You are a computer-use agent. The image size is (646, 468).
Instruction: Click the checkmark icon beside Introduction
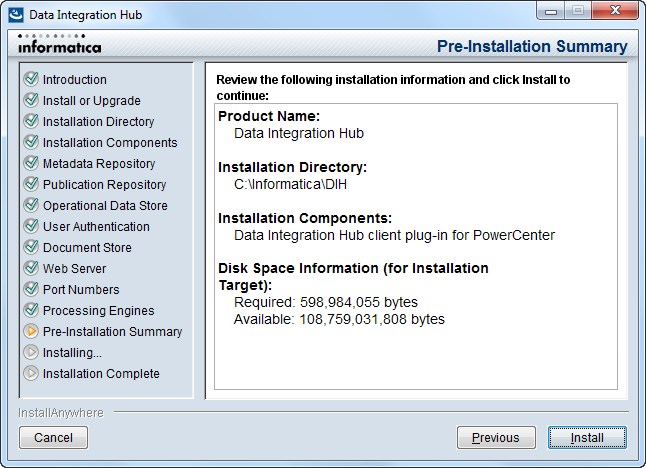(31, 79)
